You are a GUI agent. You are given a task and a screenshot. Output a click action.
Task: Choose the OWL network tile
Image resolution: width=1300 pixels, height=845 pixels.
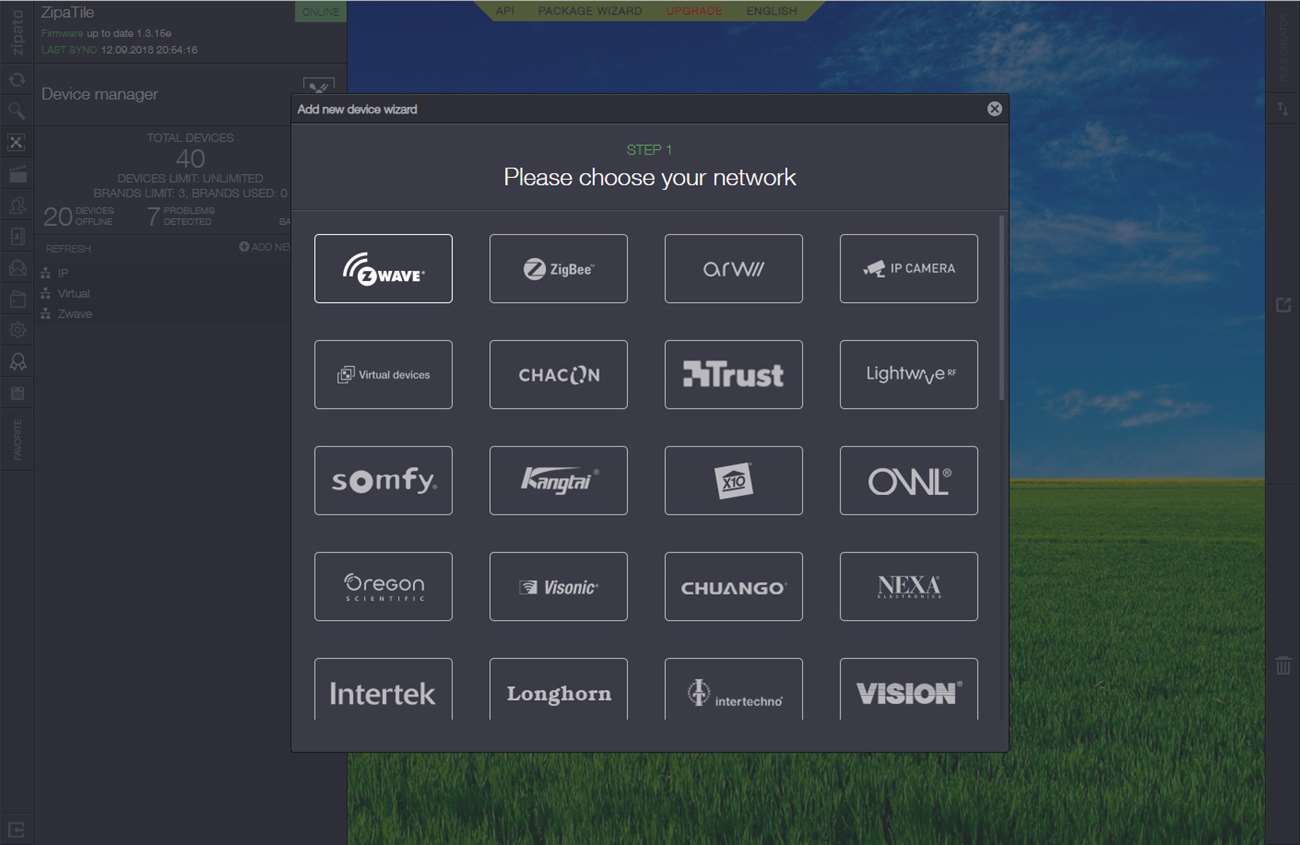point(909,480)
